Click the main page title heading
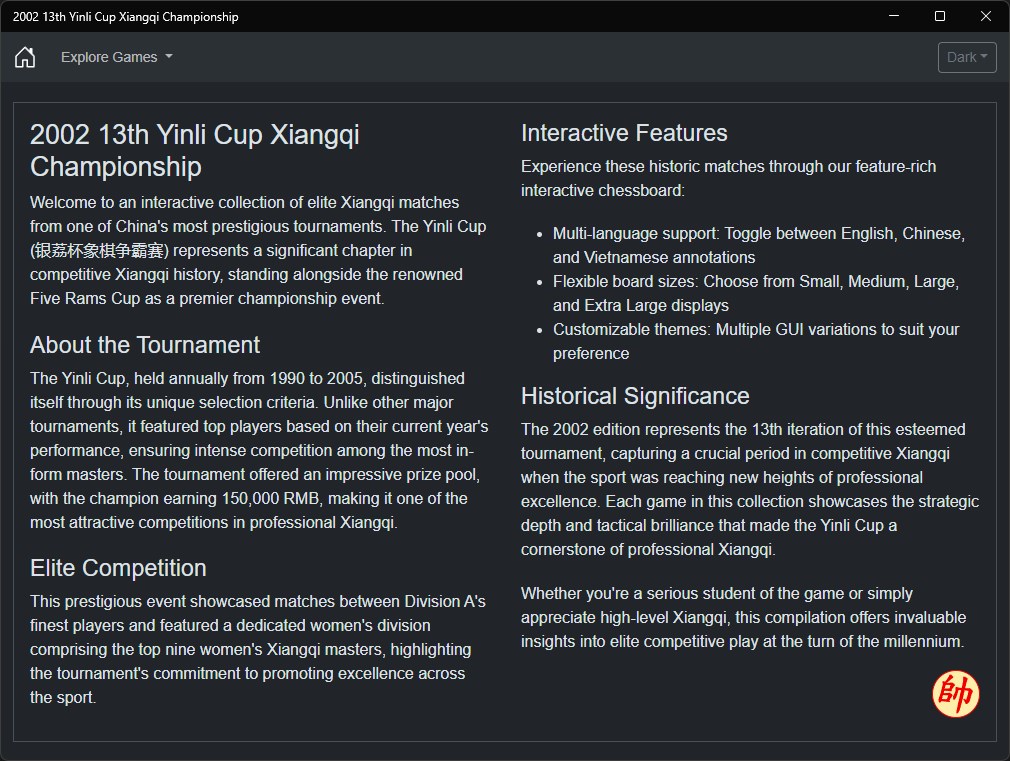1010x761 pixels. (195, 150)
